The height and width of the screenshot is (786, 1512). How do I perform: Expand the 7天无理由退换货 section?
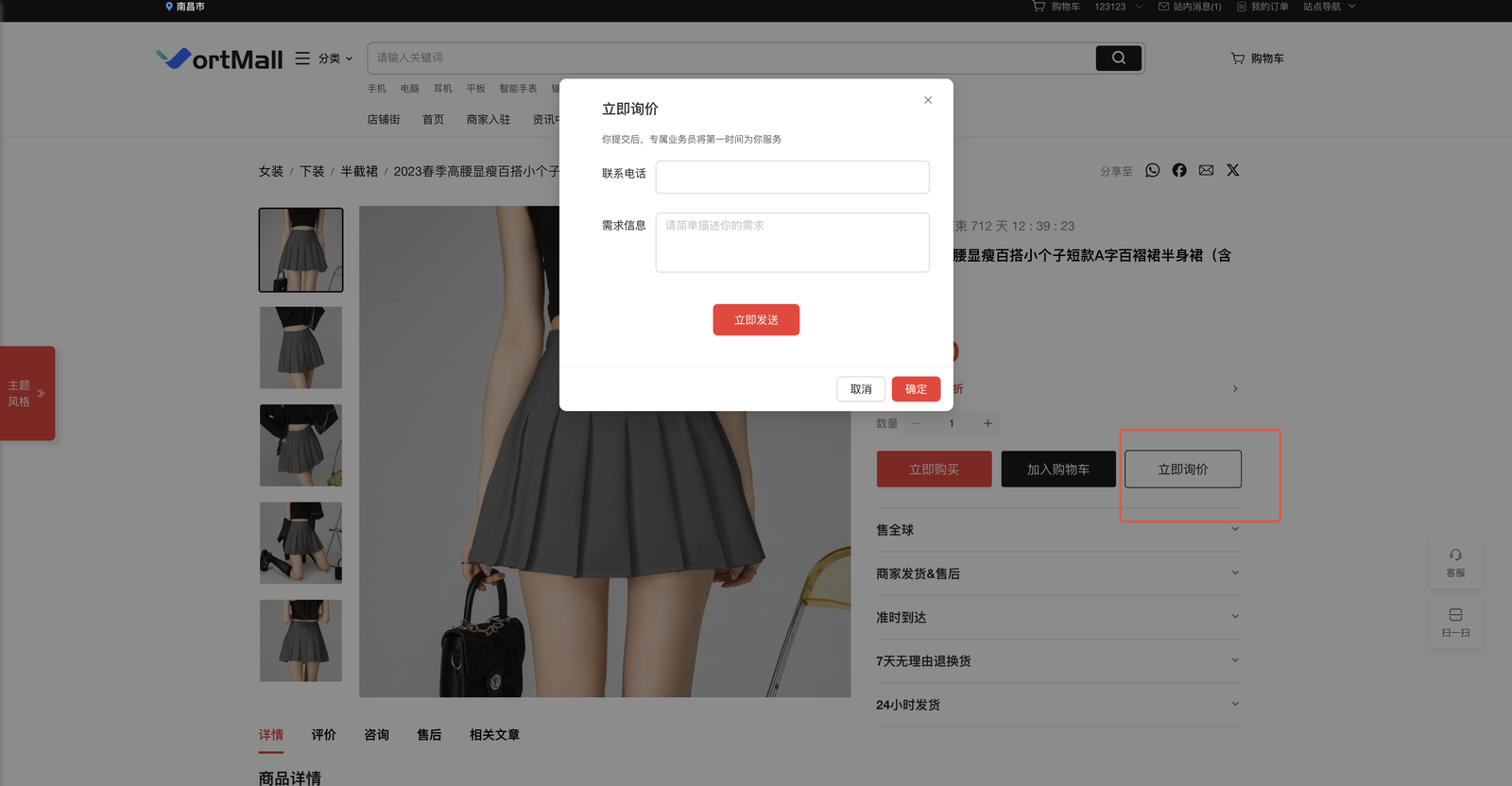(1234, 660)
